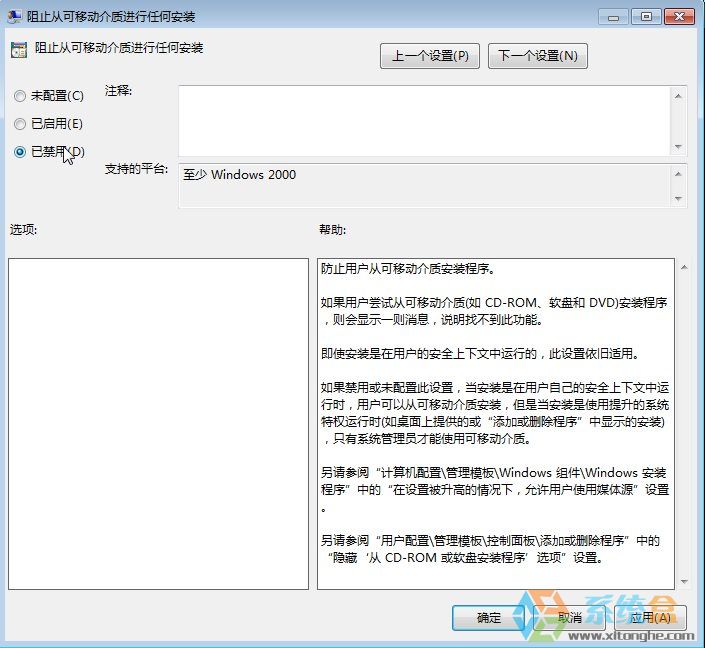Close the dialog with the X button

(x=679, y=17)
